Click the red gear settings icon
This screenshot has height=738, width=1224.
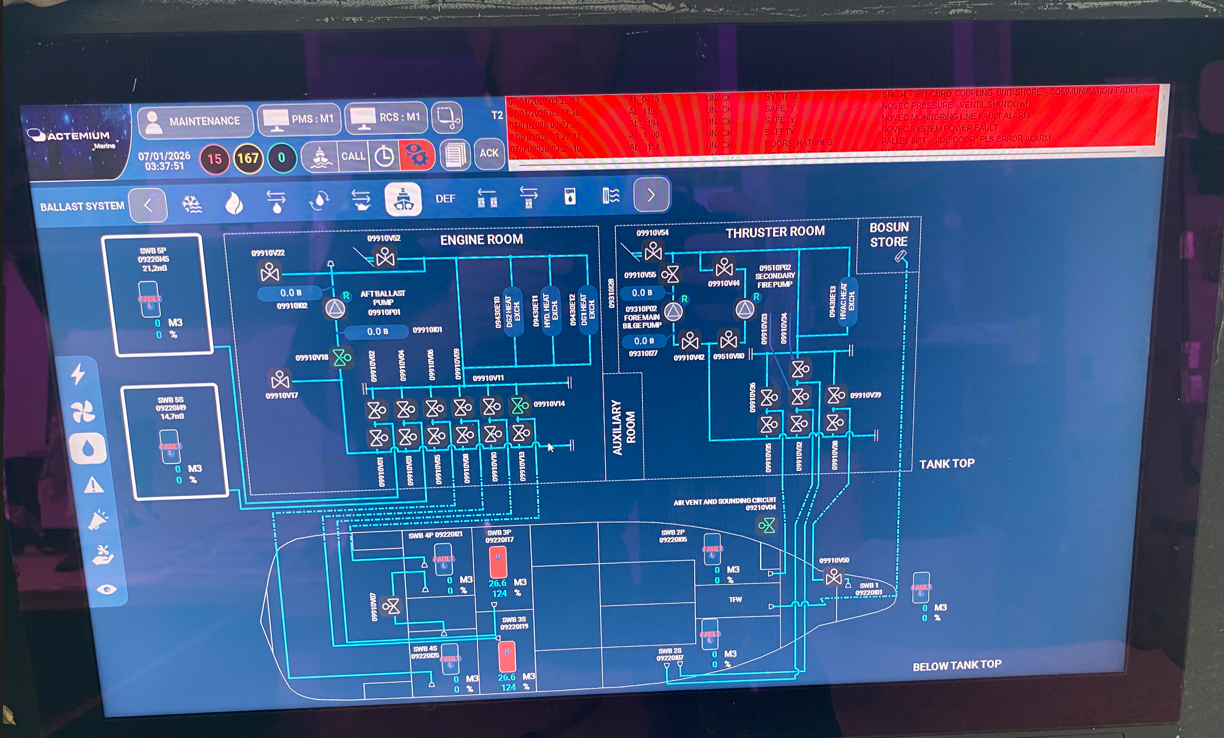pos(417,155)
